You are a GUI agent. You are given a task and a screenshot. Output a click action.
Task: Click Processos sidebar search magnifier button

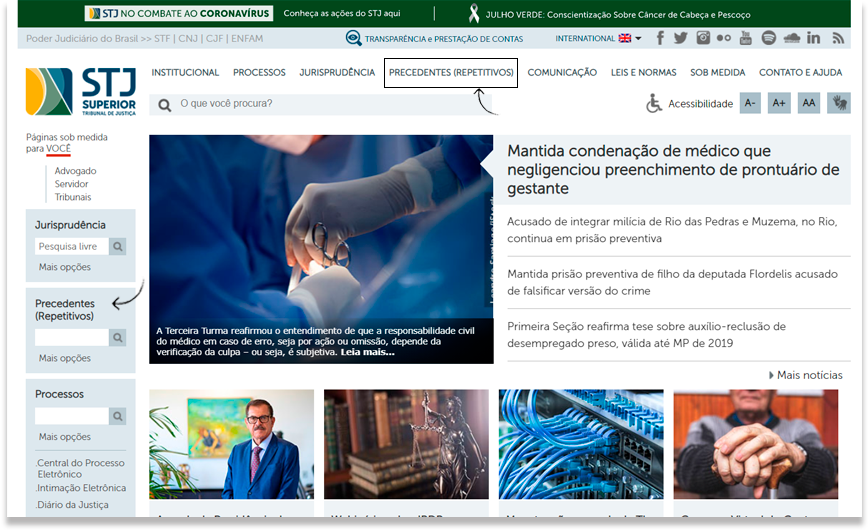(117, 416)
